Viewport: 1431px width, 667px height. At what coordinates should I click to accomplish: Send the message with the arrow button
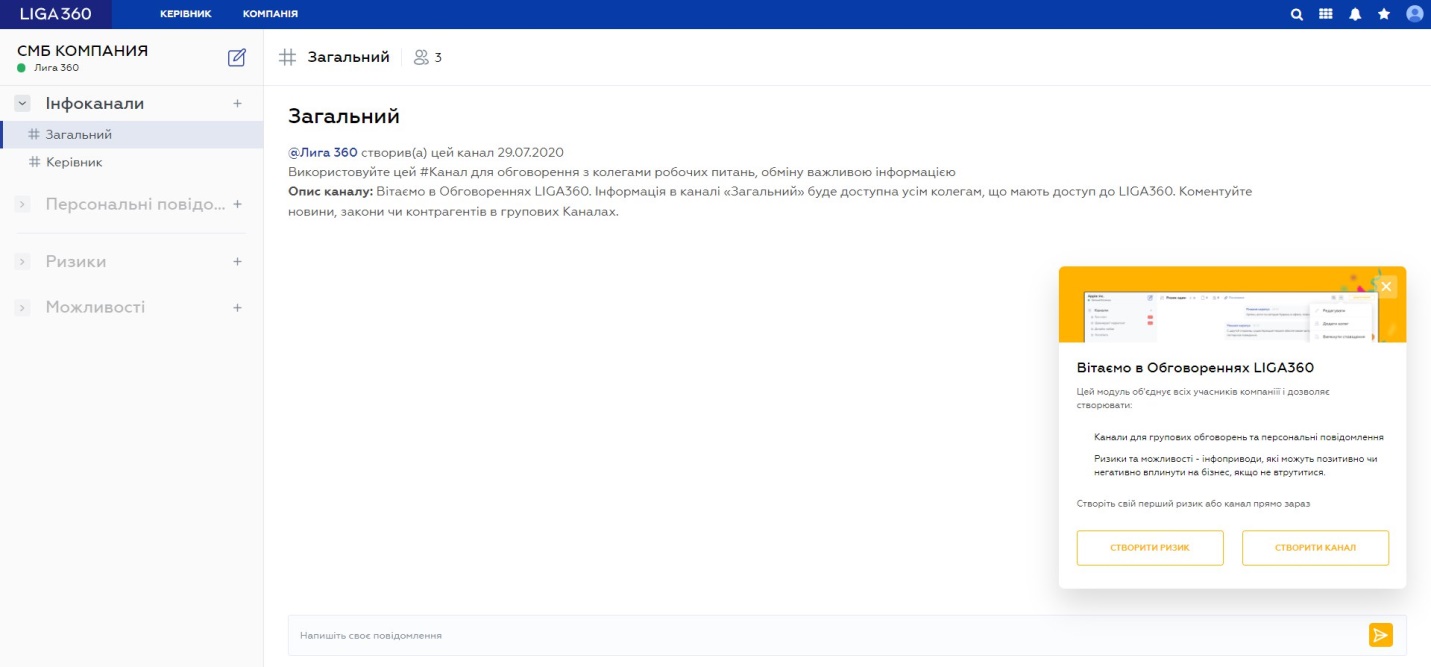(1380, 635)
